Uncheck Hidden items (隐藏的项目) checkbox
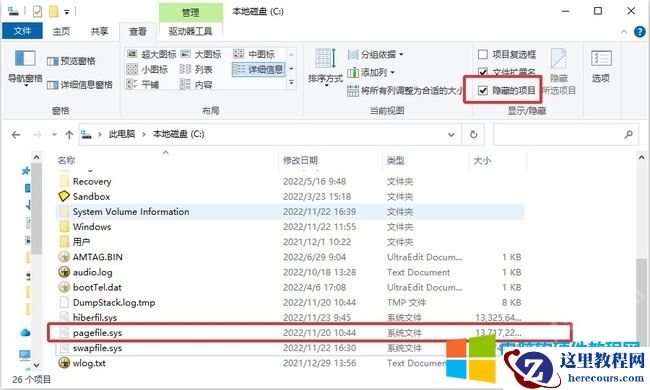Image resolution: width=650 pixels, height=390 pixels. pos(483,90)
